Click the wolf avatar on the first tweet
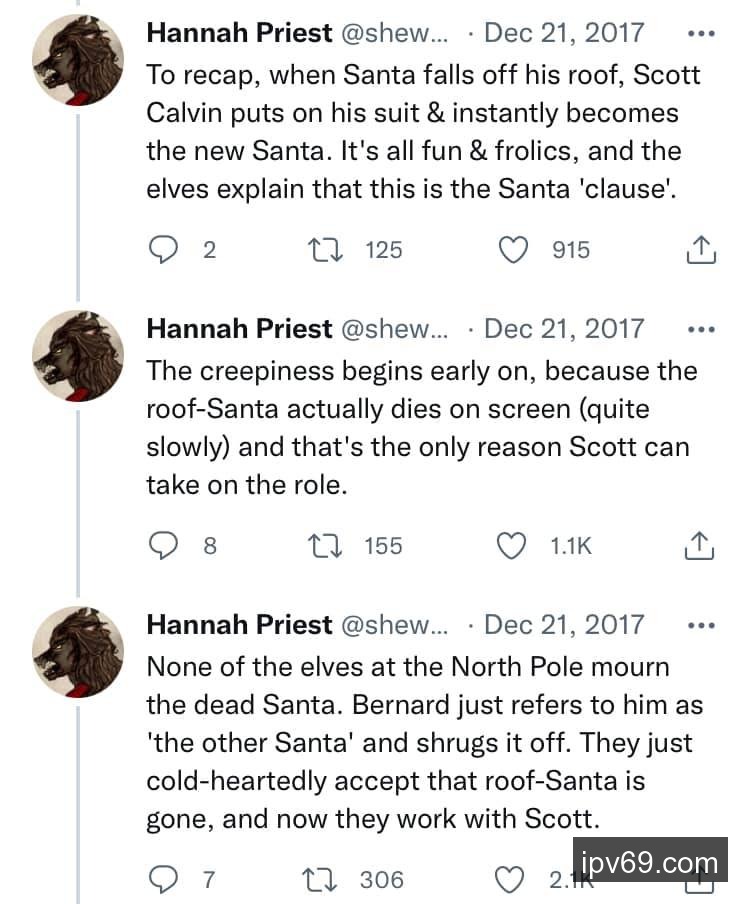Image resolution: width=750 pixels, height=904 pixels. [79, 60]
